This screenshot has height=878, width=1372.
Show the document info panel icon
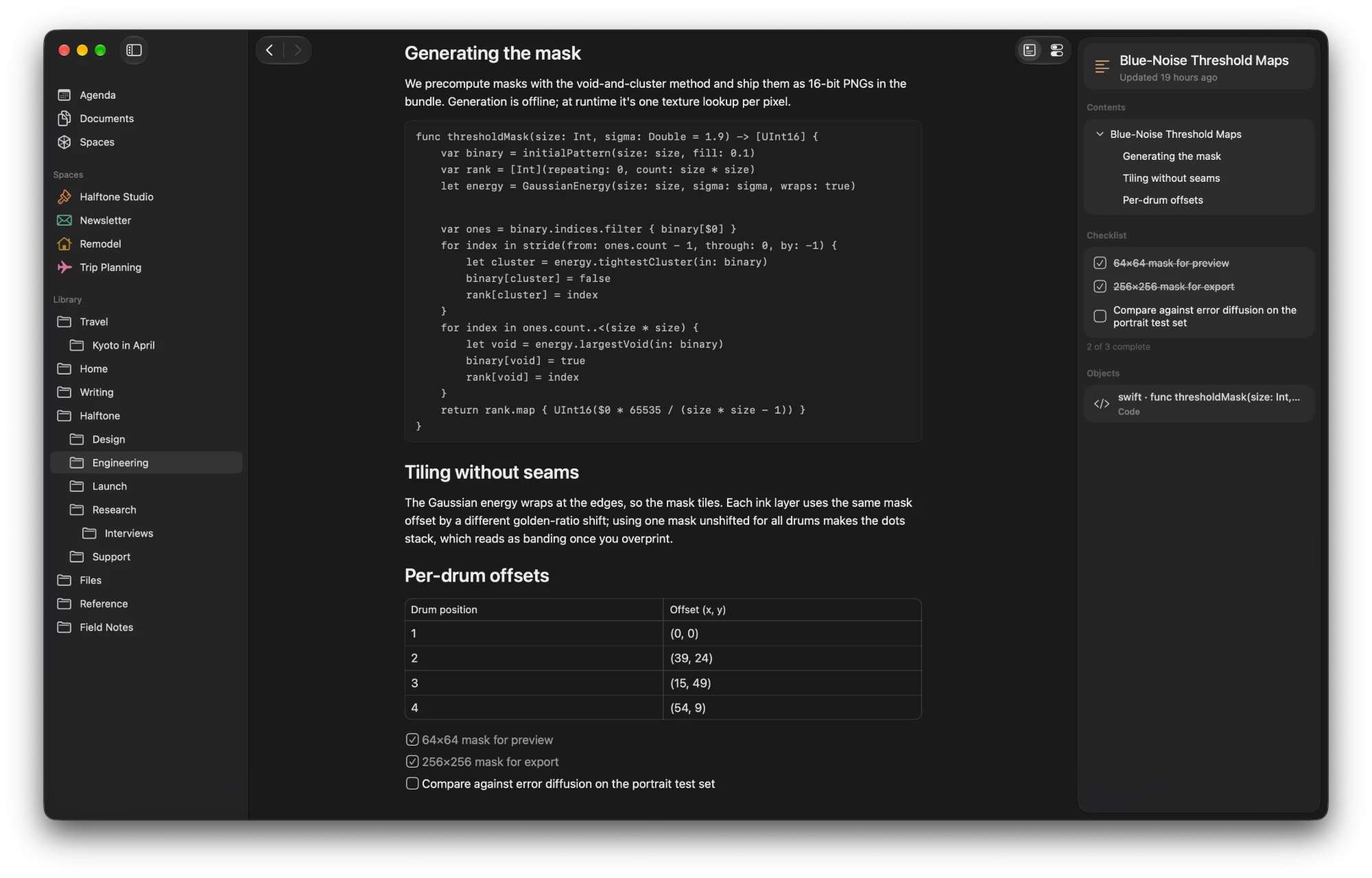[x=1030, y=50]
